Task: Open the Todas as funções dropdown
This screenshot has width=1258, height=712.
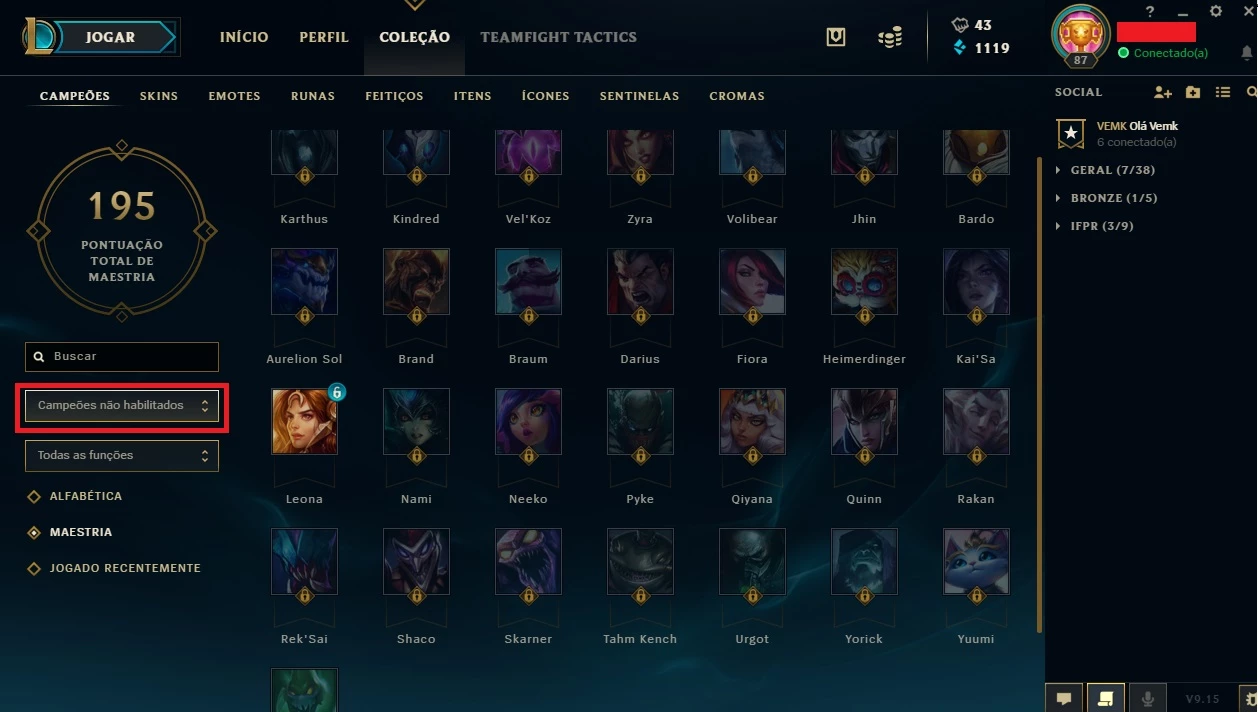Action: [122, 455]
